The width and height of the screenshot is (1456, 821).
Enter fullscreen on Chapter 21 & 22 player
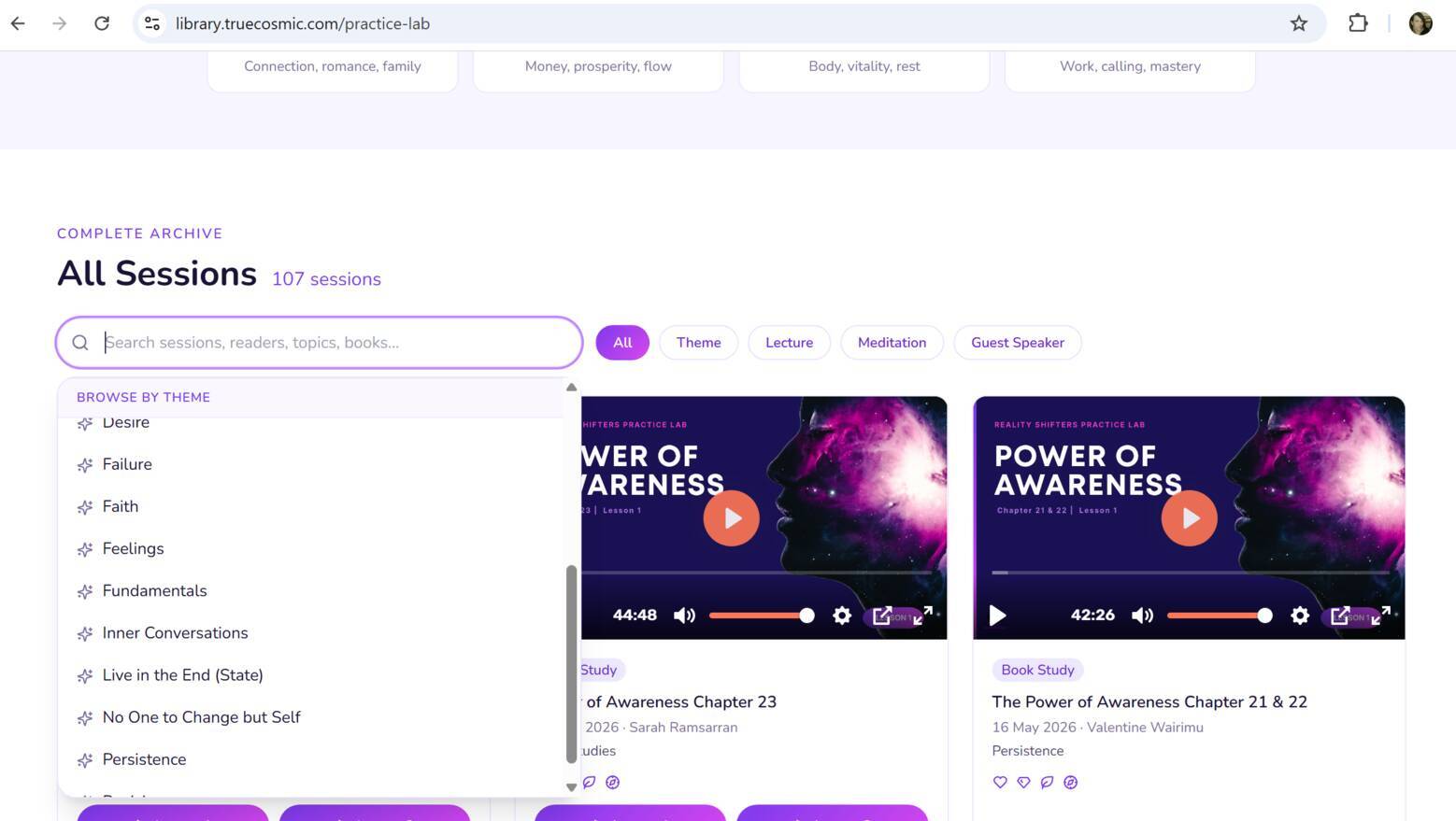(x=1381, y=615)
